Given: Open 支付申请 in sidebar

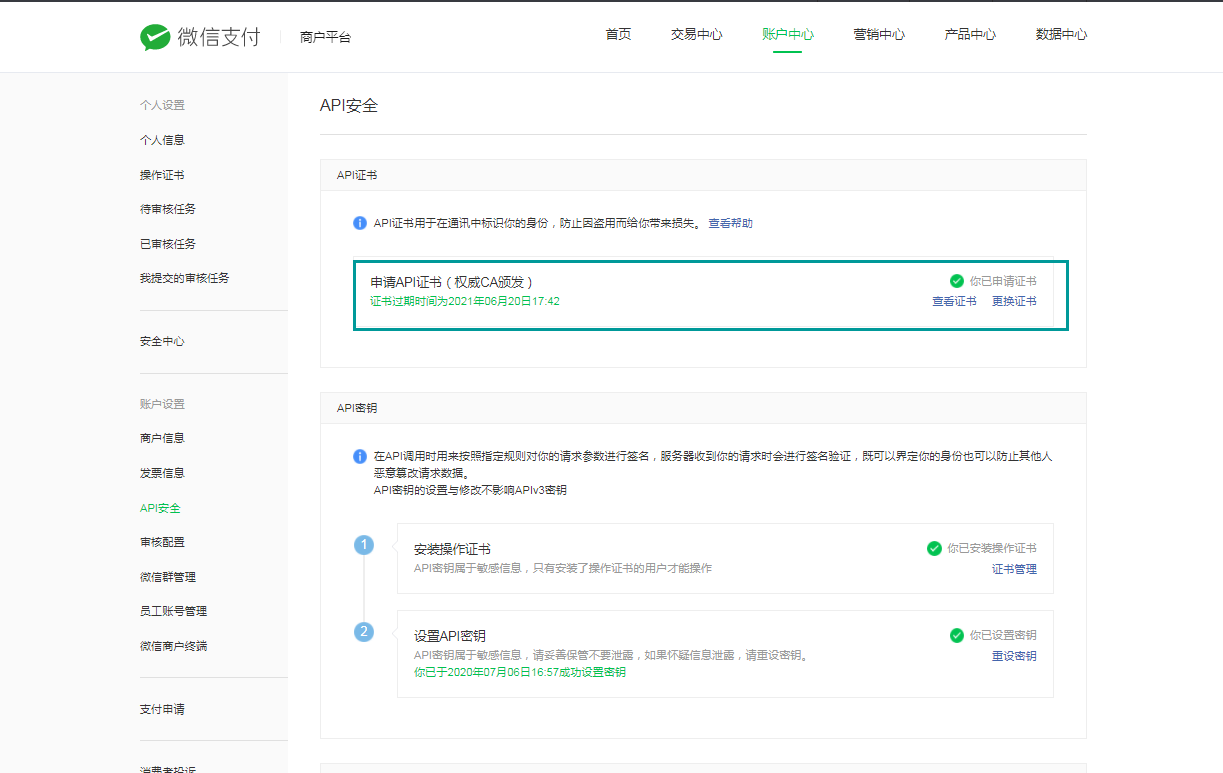Looking at the screenshot, I should (162, 709).
